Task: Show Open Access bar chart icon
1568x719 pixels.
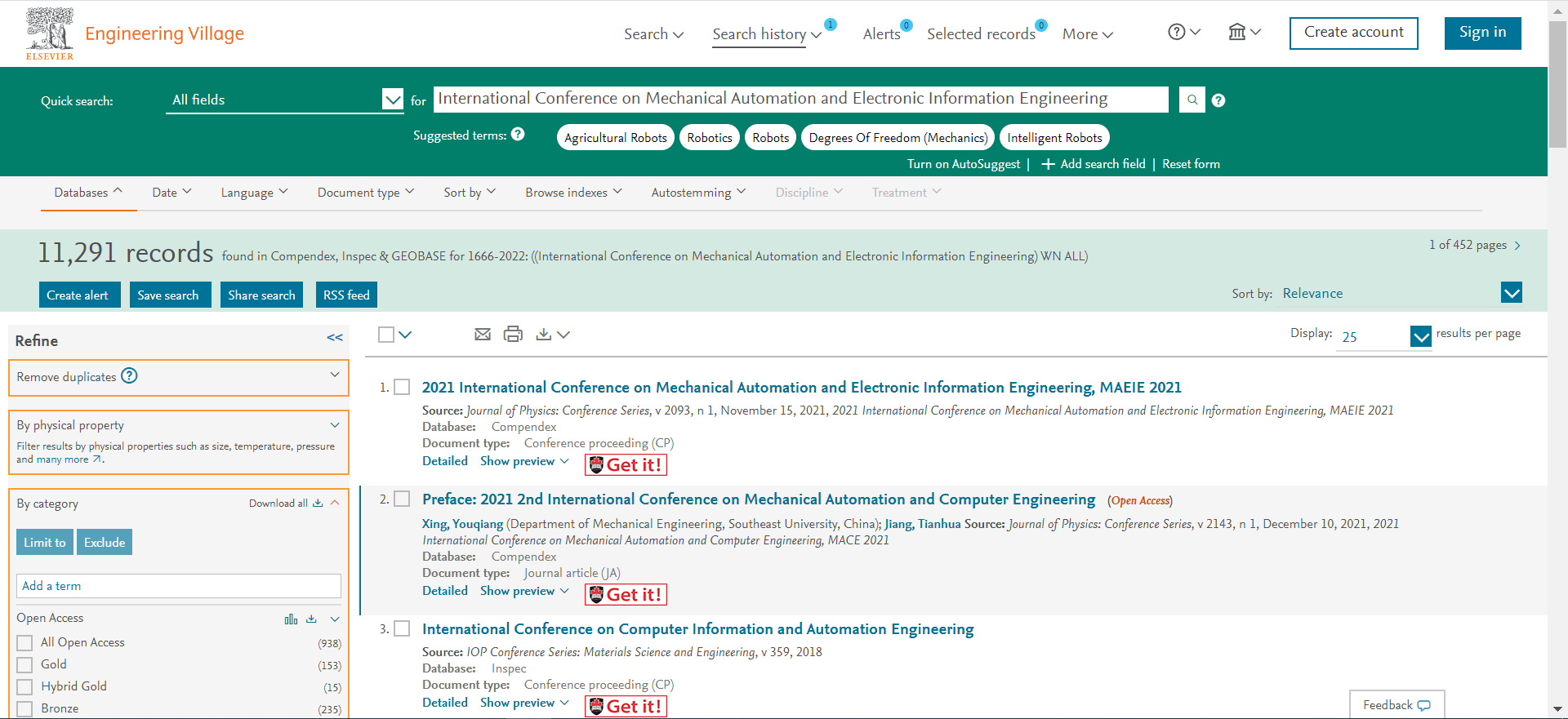Action: coord(291,619)
